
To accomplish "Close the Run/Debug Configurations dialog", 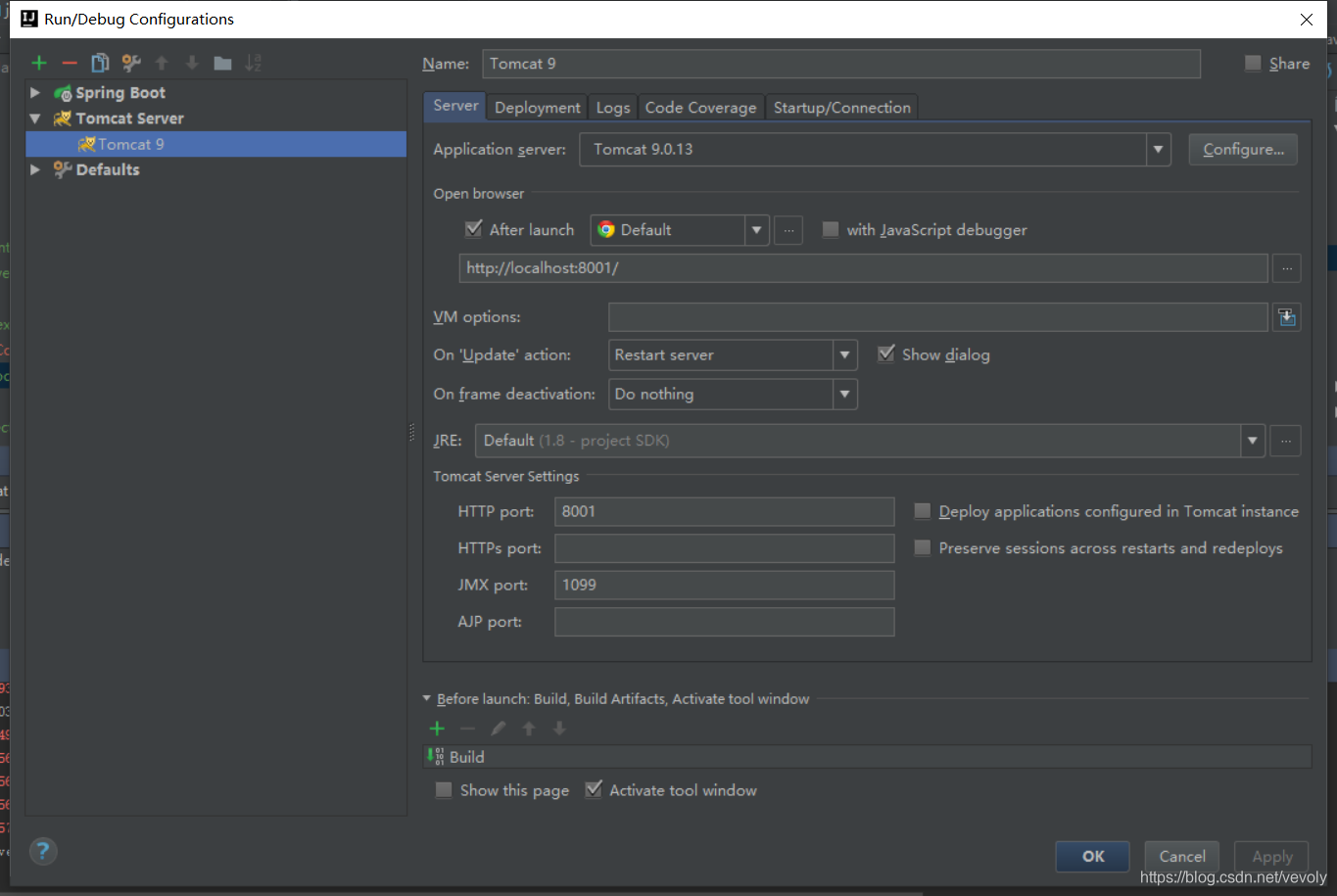I will [1307, 20].
